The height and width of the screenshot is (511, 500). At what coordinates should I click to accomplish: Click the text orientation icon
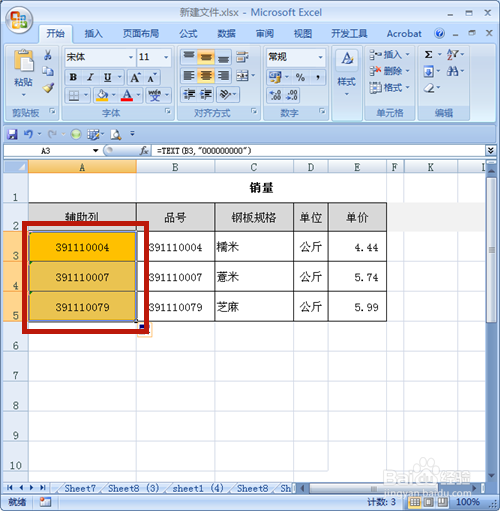tap(225, 95)
